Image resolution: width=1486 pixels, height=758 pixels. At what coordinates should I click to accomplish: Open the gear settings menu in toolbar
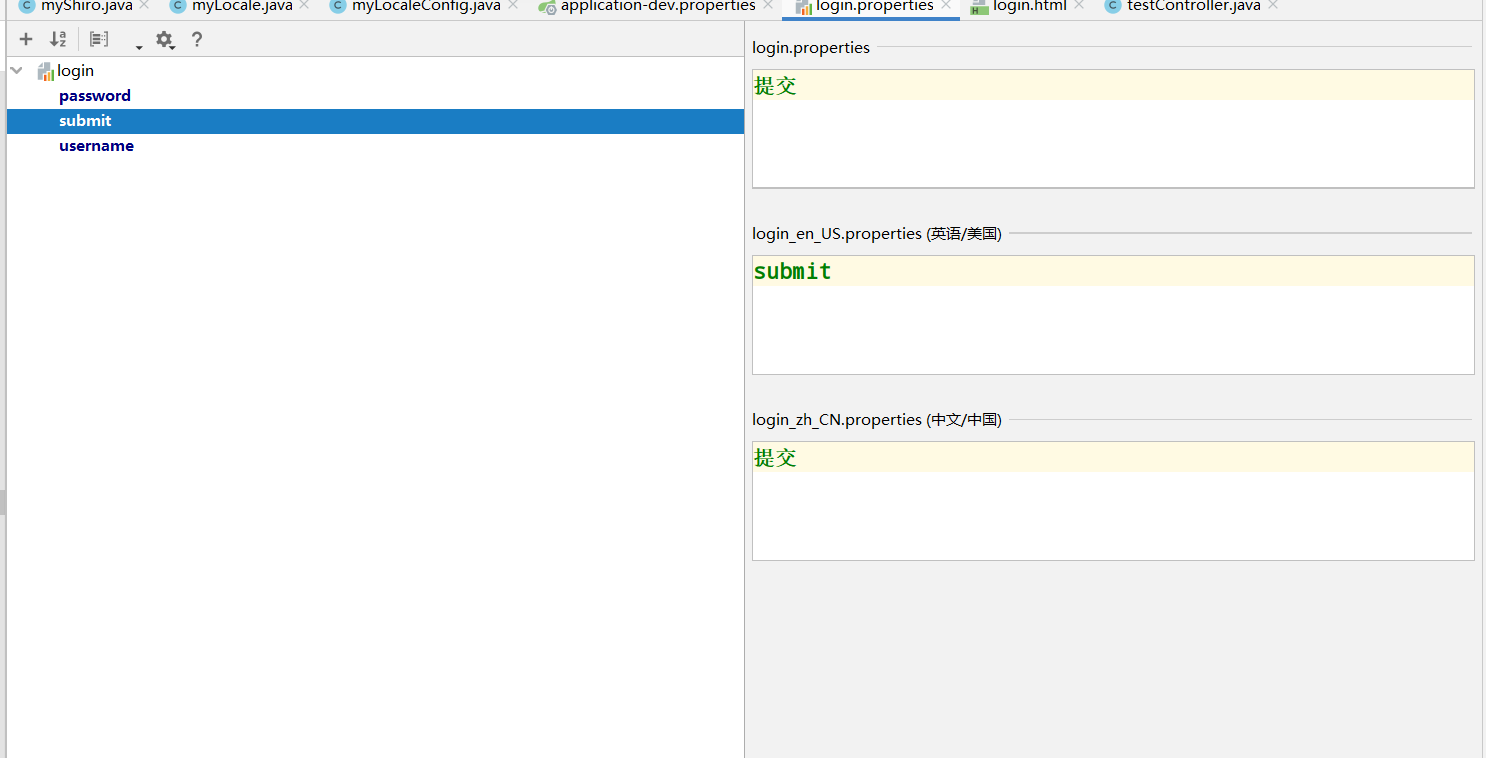click(x=165, y=40)
